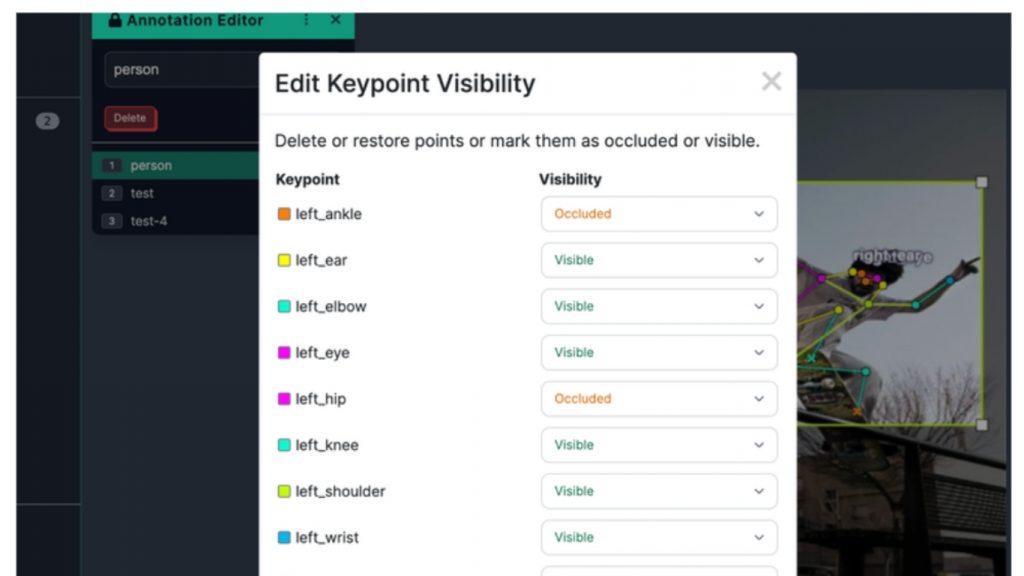Viewport: 1024px width, 576px height.
Task: Select the person annotation in list
Action: click(x=150, y=166)
